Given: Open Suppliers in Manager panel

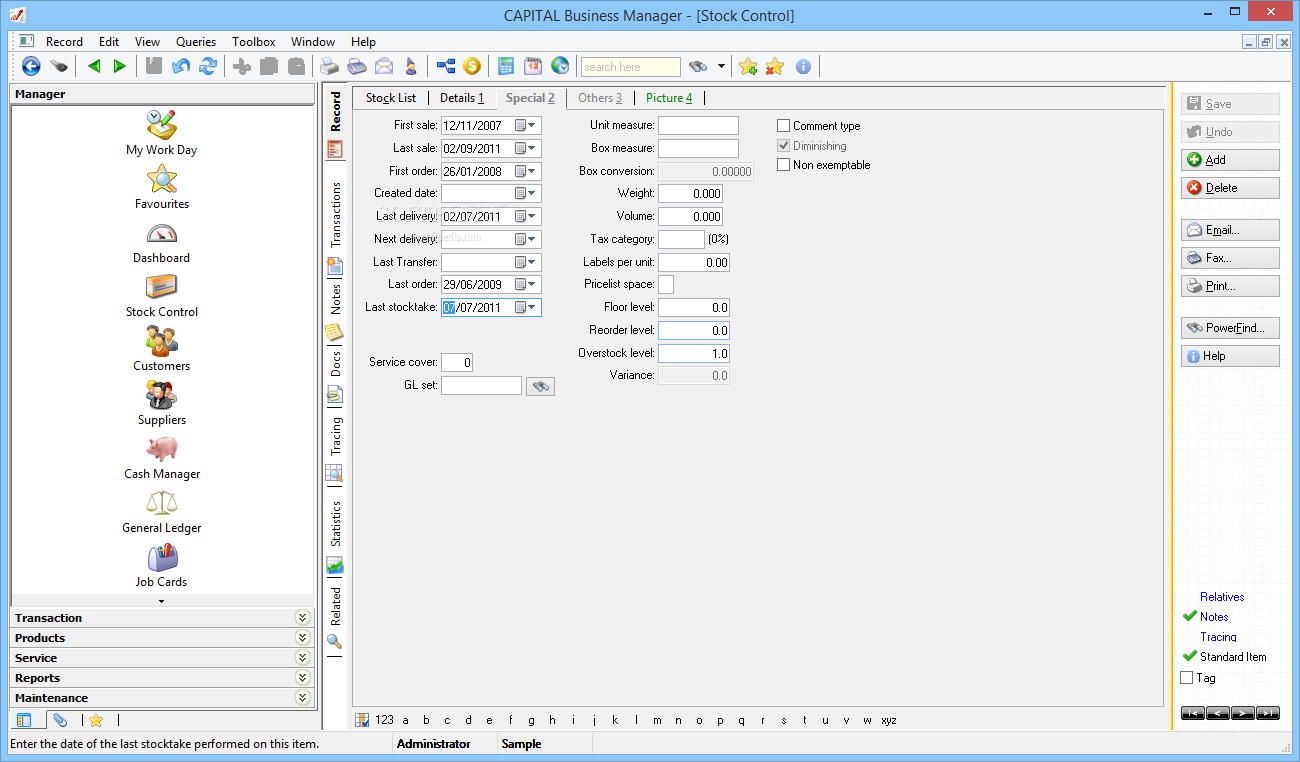Looking at the screenshot, I should point(161,403).
